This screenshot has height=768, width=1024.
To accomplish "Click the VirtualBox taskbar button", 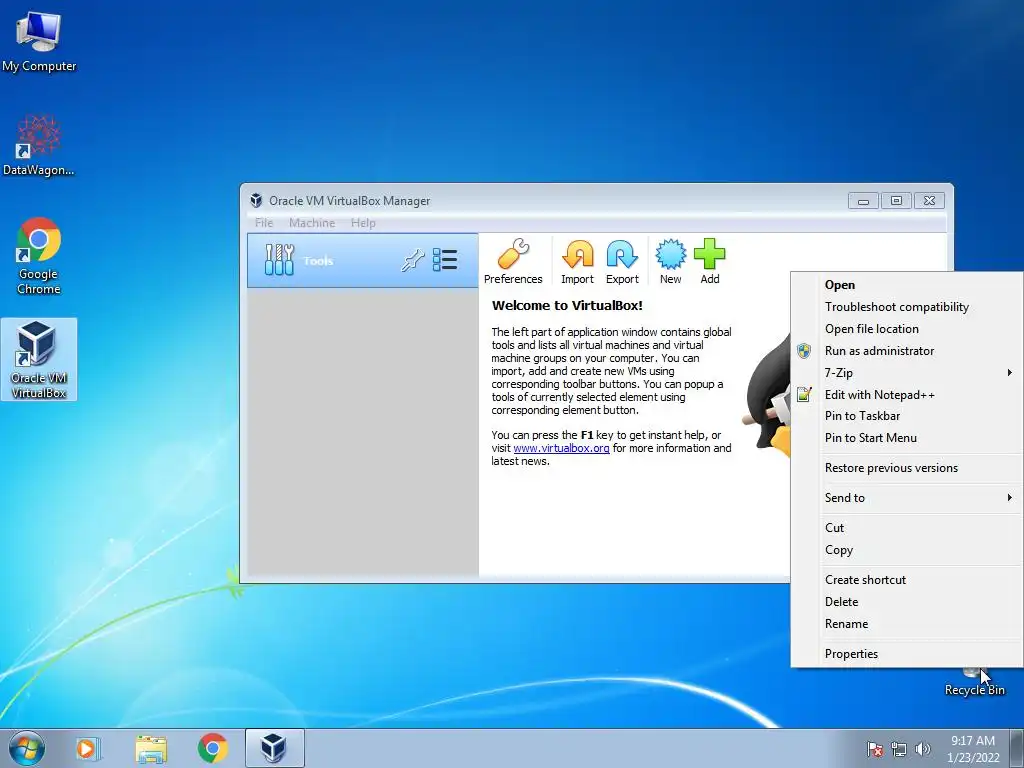I will click(274, 748).
